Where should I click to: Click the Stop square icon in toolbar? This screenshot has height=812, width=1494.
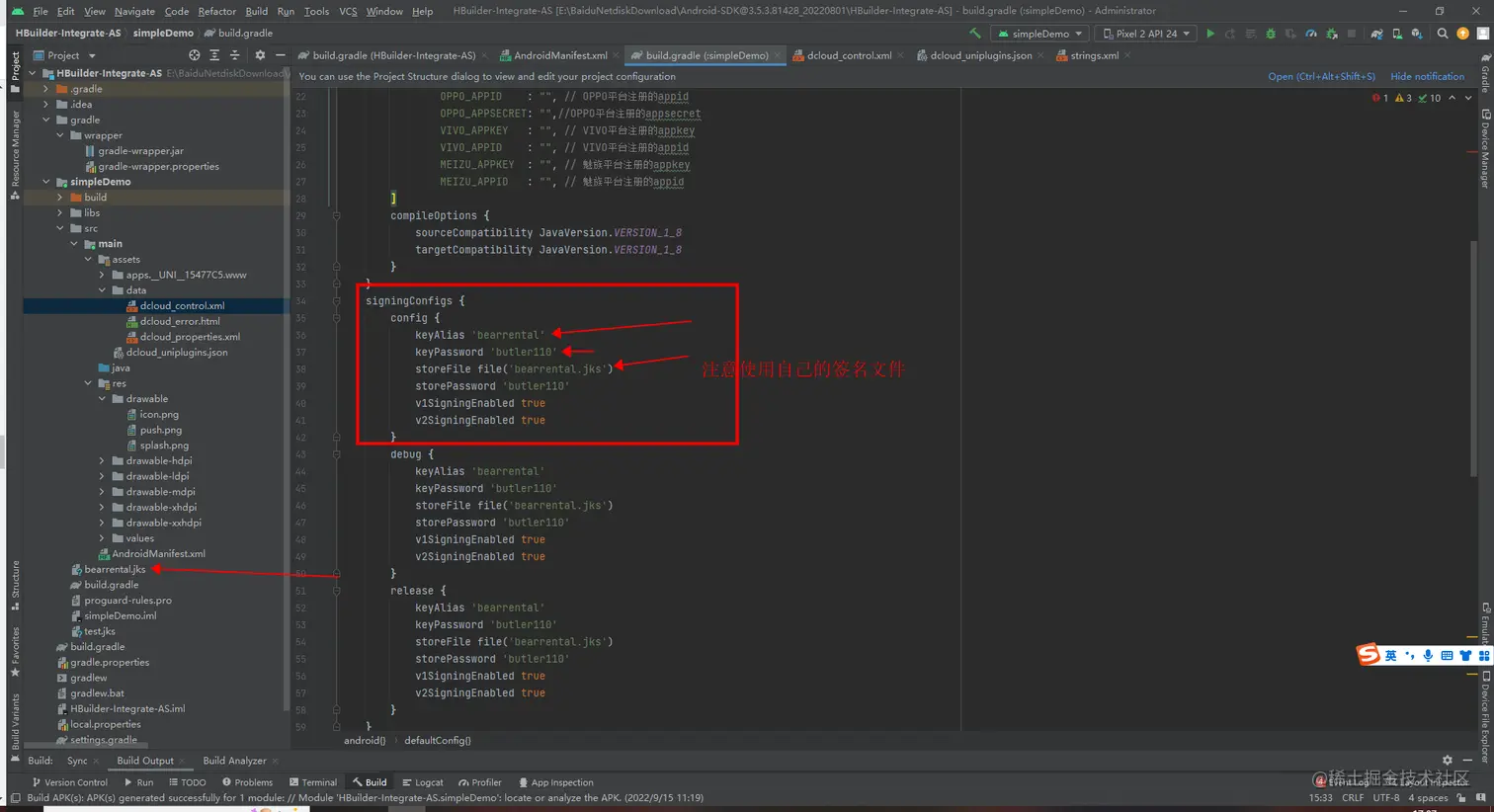[x=1352, y=34]
